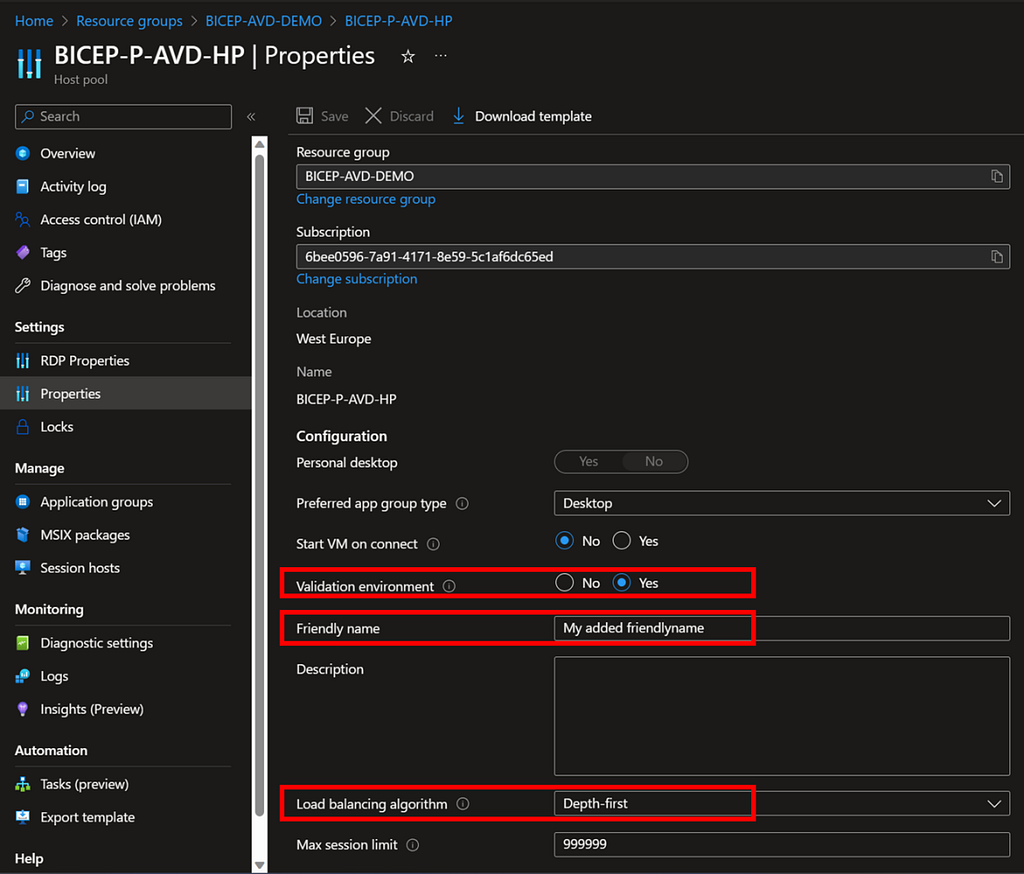Set Start VM on connect to Yes
The width and height of the screenshot is (1024, 874).
point(622,541)
